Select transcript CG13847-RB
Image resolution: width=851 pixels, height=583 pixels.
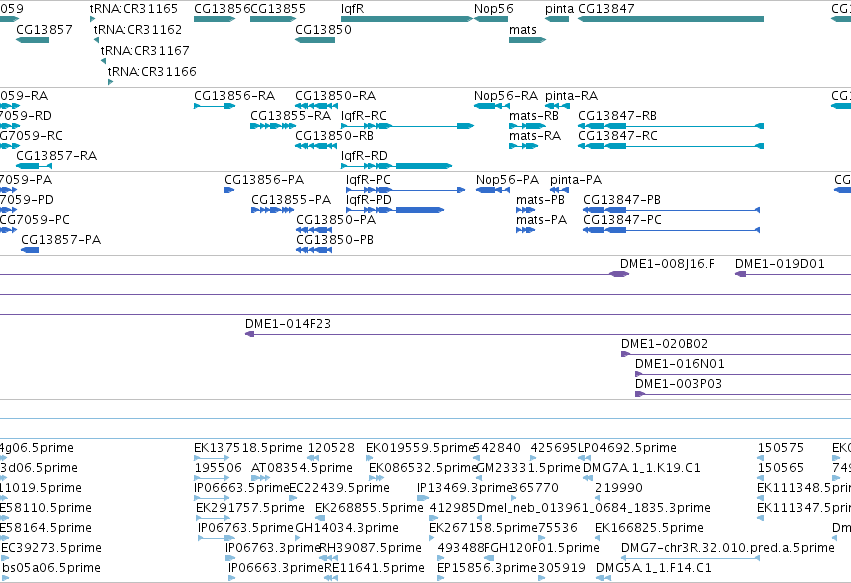point(671,126)
